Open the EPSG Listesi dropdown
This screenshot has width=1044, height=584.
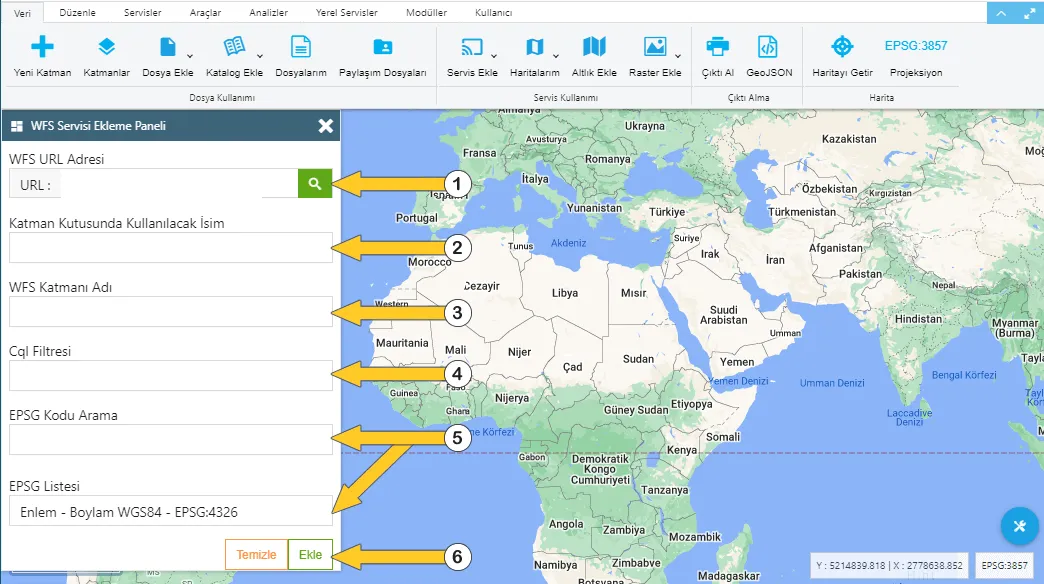click(x=170, y=511)
